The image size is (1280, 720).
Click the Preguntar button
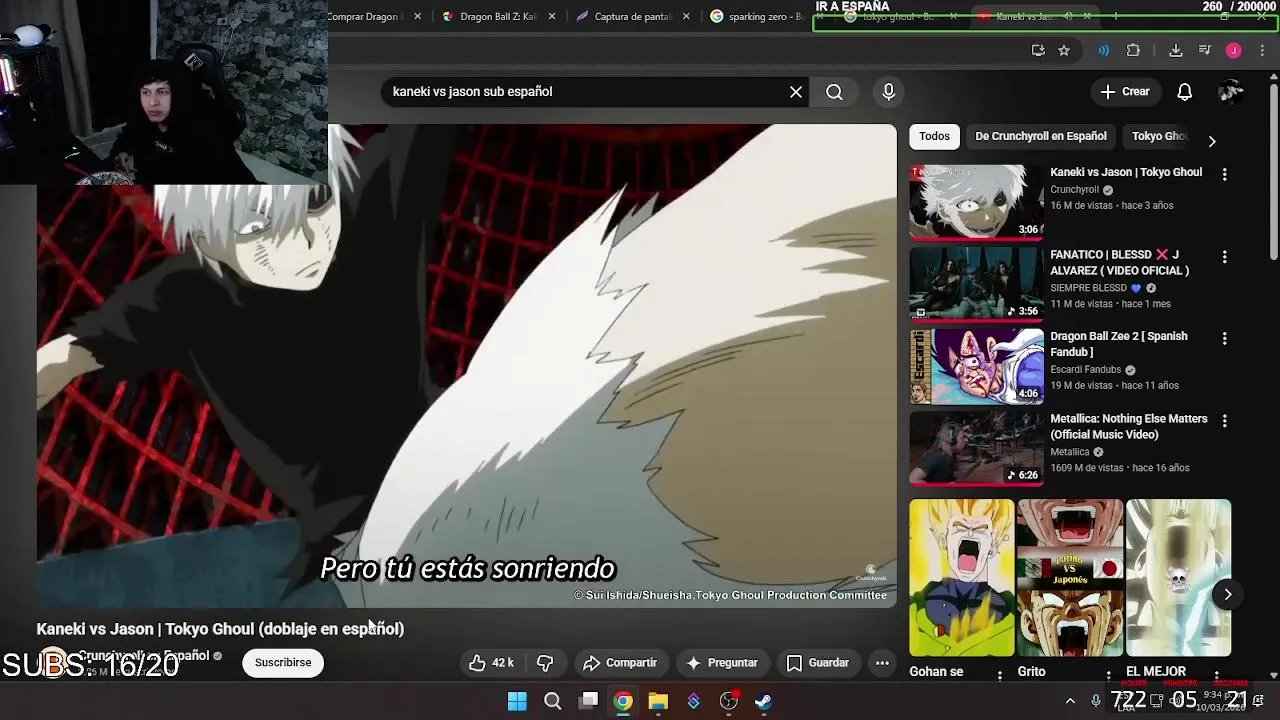[722, 662]
